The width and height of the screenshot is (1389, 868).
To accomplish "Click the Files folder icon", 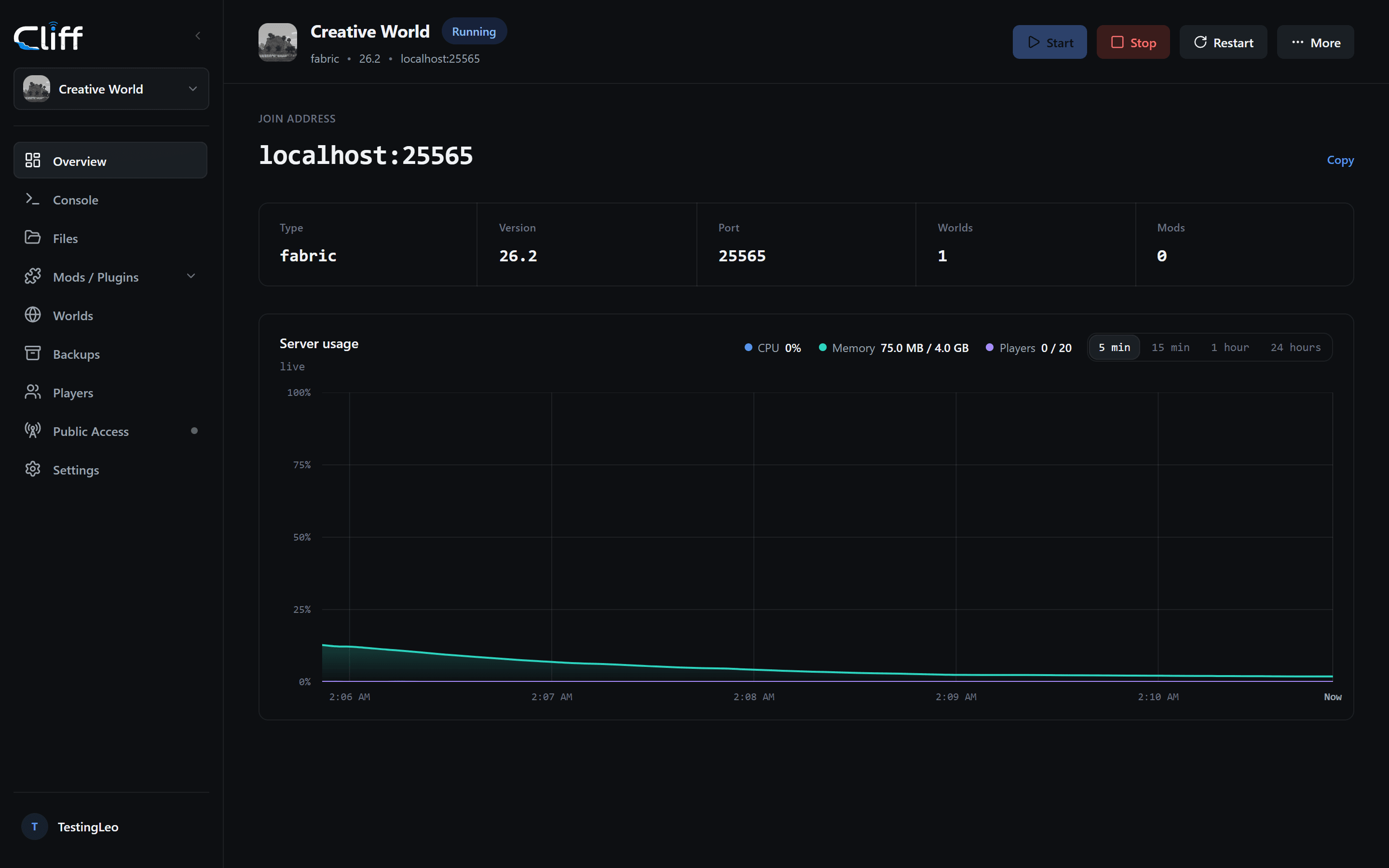I will click(x=33, y=237).
